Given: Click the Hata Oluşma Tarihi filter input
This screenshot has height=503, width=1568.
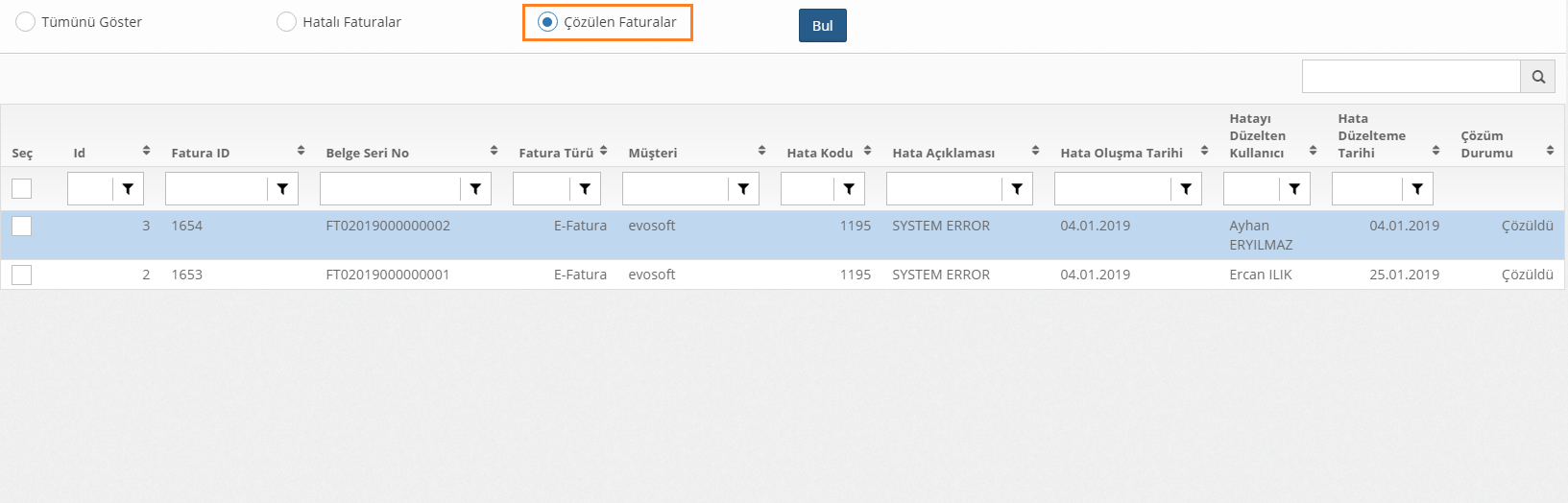Looking at the screenshot, I should tap(1112, 189).
